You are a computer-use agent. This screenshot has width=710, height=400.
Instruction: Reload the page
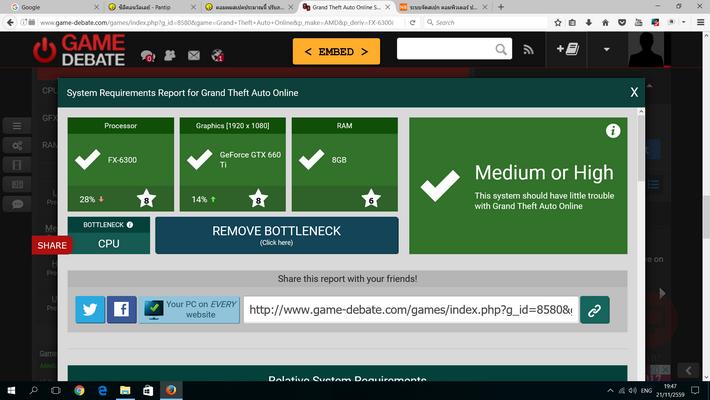(x=413, y=22)
